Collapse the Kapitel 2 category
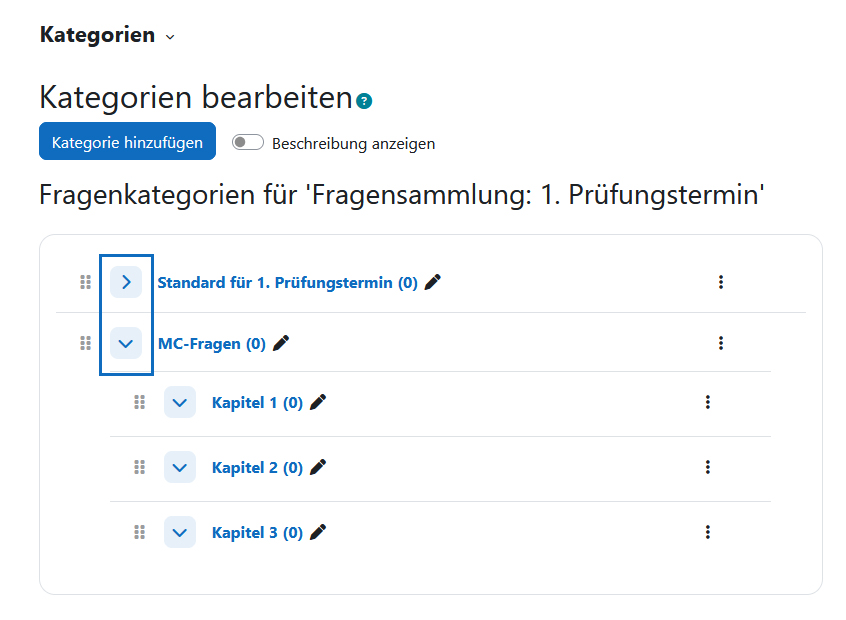846x620 pixels. (180, 467)
